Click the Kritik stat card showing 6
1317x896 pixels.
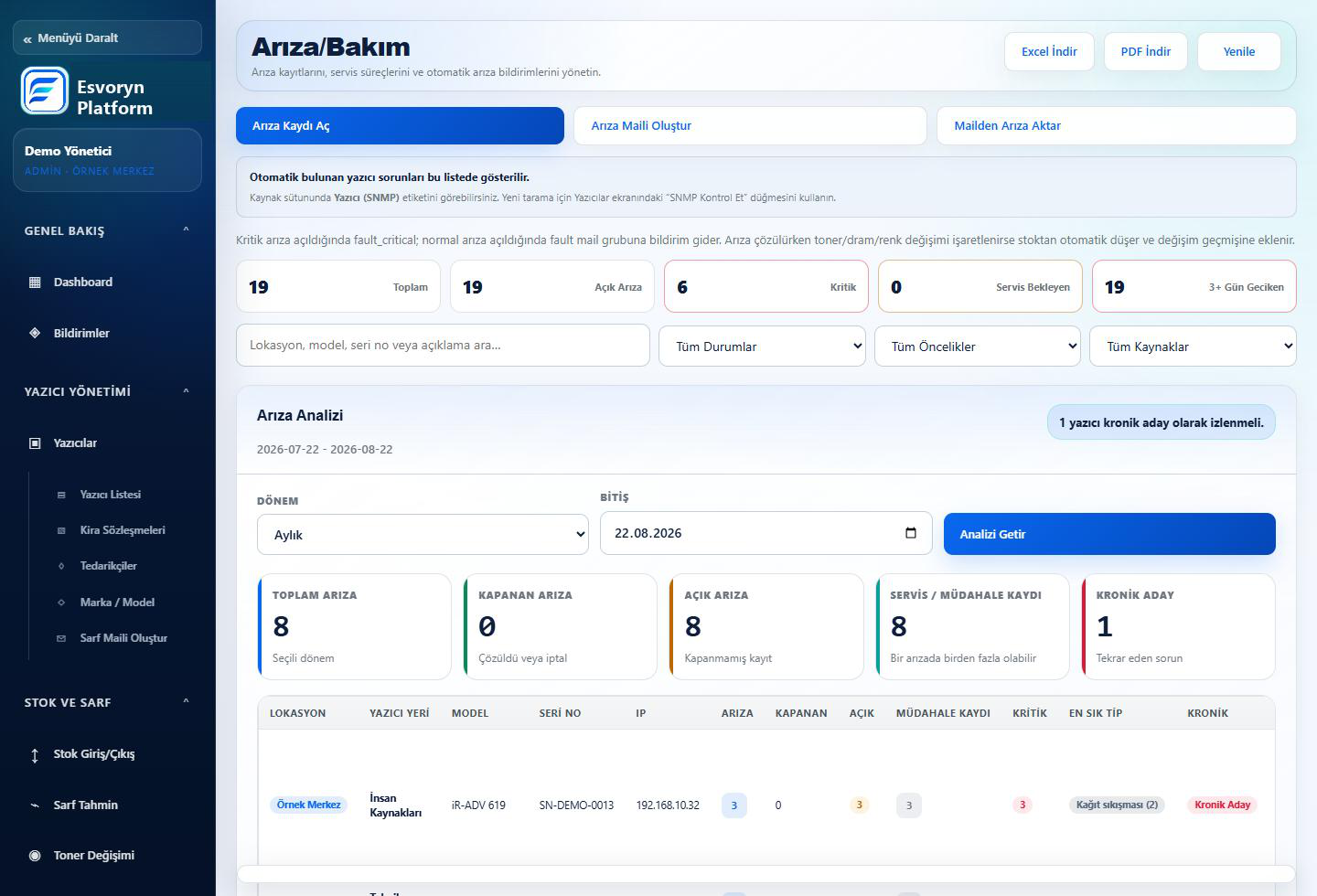tap(766, 287)
